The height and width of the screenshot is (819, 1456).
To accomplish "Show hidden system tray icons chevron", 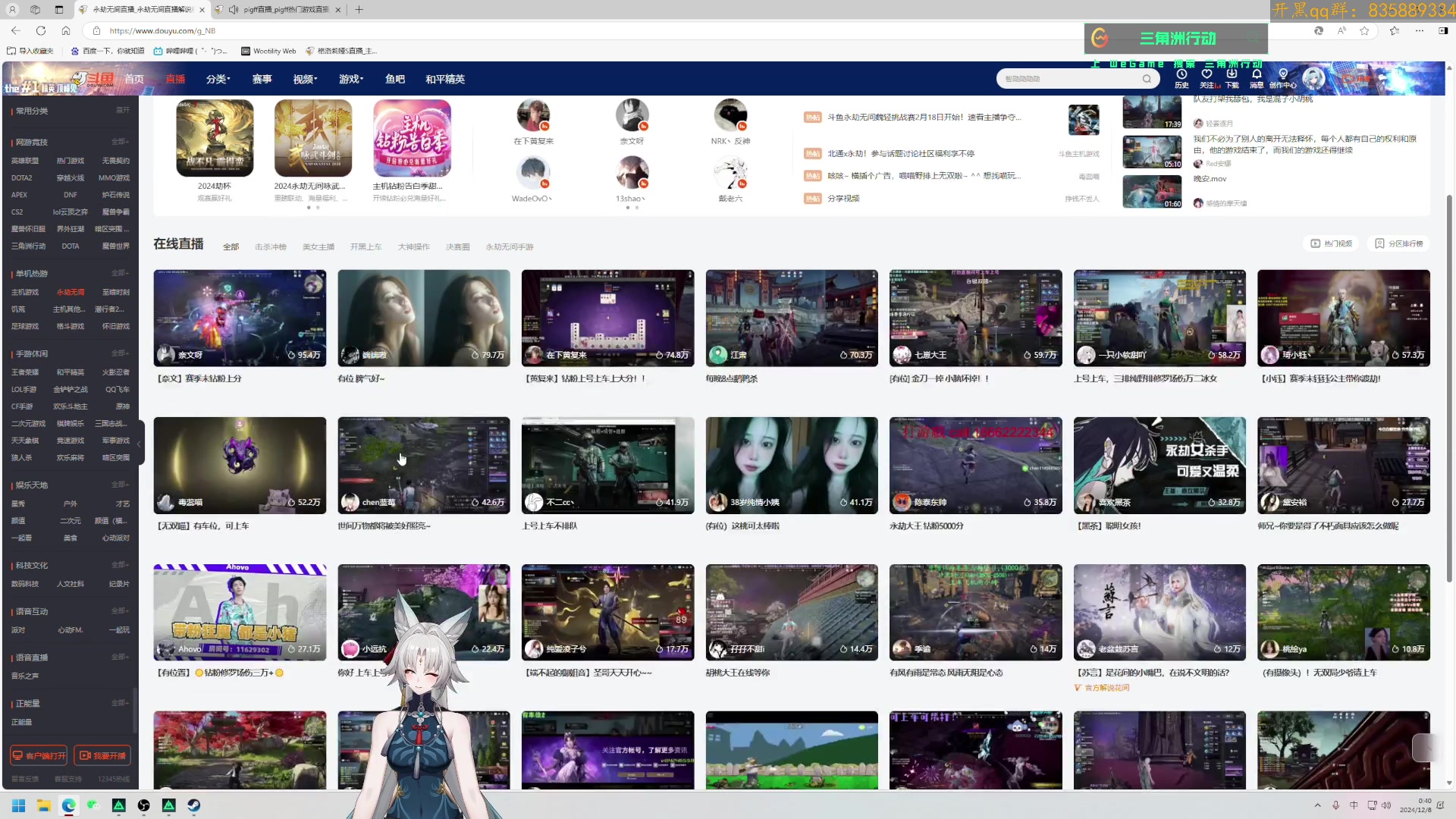I will click(1317, 805).
